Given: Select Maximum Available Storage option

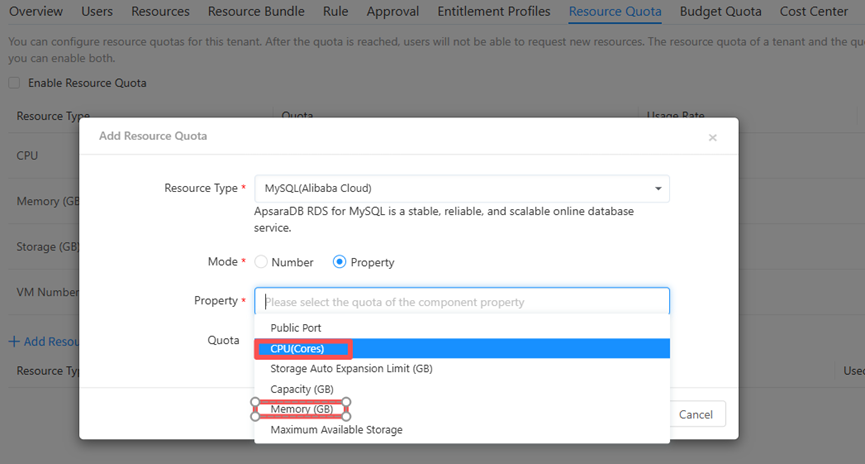Looking at the screenshot, I should [x=336, y=430].
